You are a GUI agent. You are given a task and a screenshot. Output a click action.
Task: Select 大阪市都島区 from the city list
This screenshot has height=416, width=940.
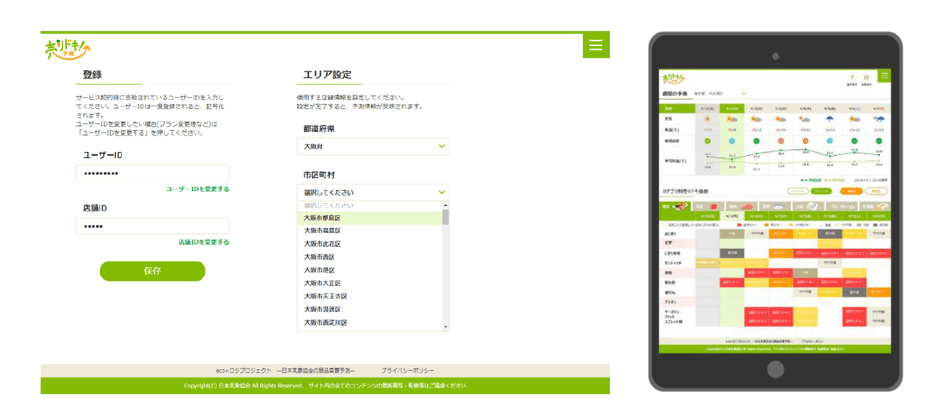(x=322, y=217)
